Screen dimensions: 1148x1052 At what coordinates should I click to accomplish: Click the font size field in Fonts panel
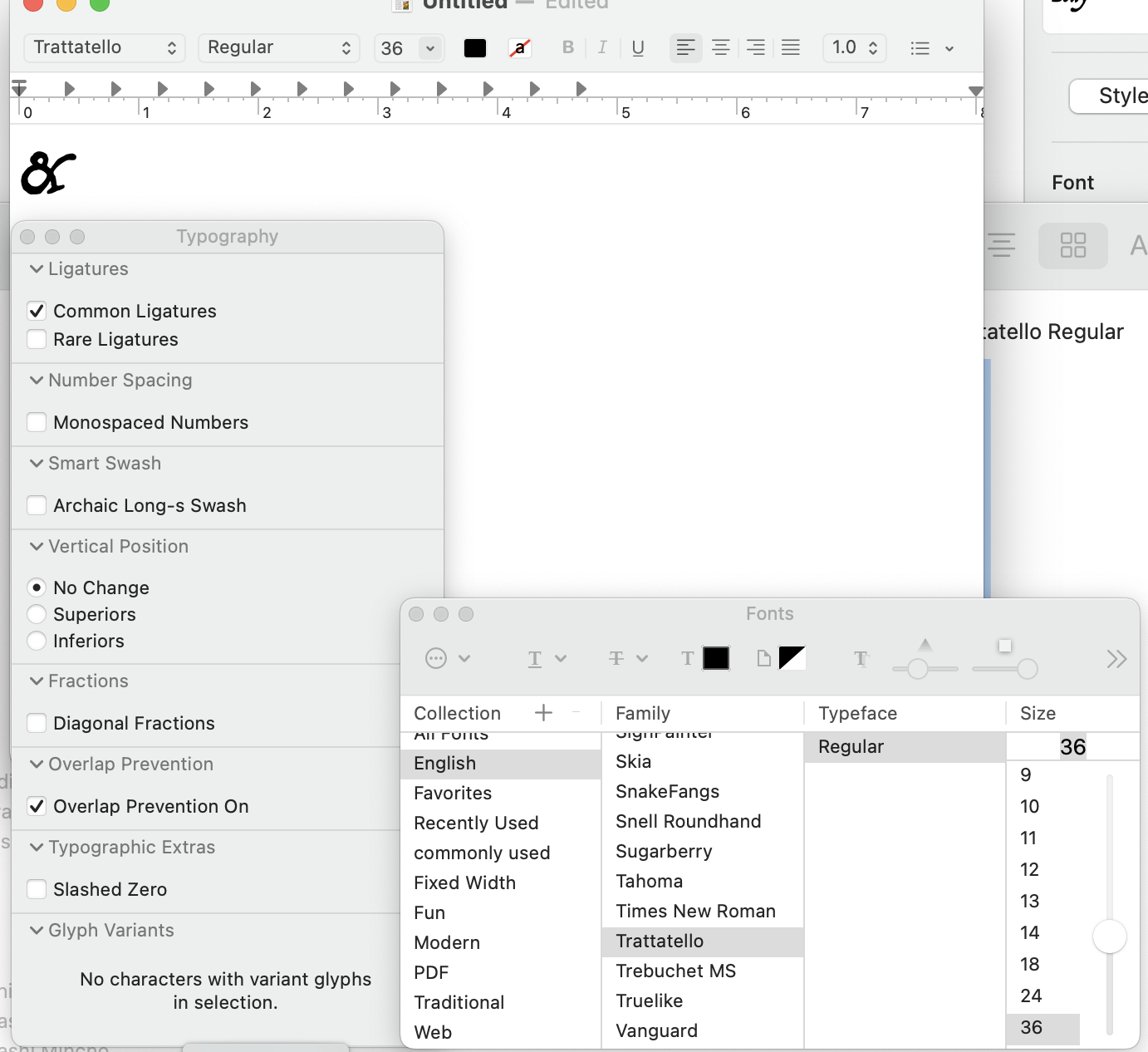click(x=1072, y=746)
